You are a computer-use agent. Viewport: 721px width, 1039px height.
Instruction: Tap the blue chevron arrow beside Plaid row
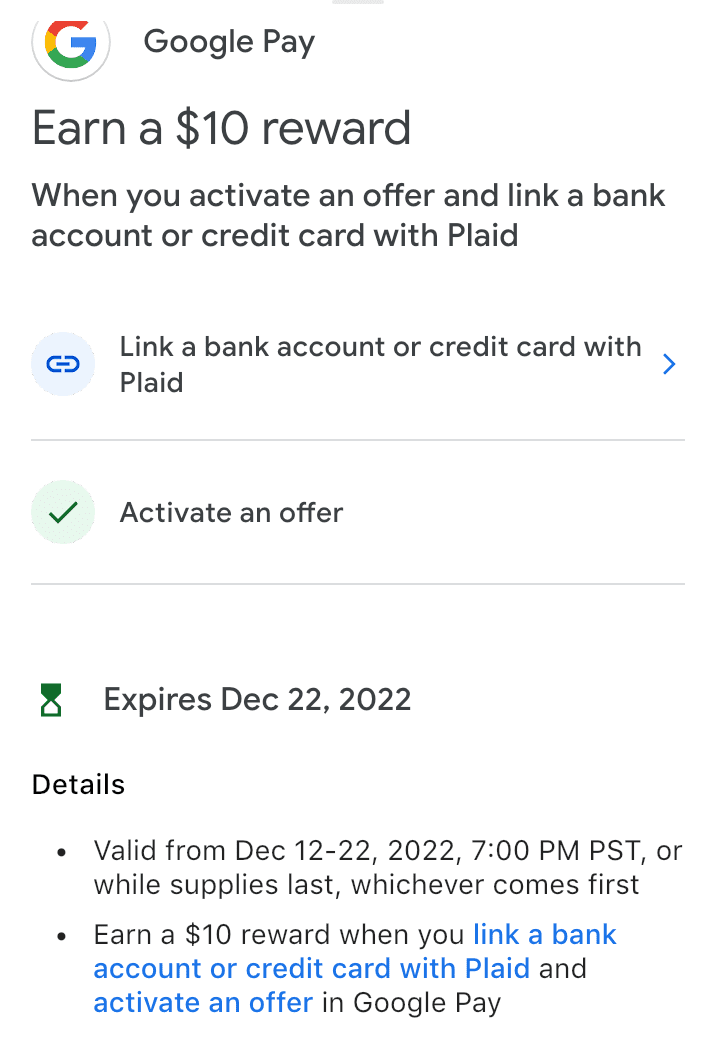(669, 365)
